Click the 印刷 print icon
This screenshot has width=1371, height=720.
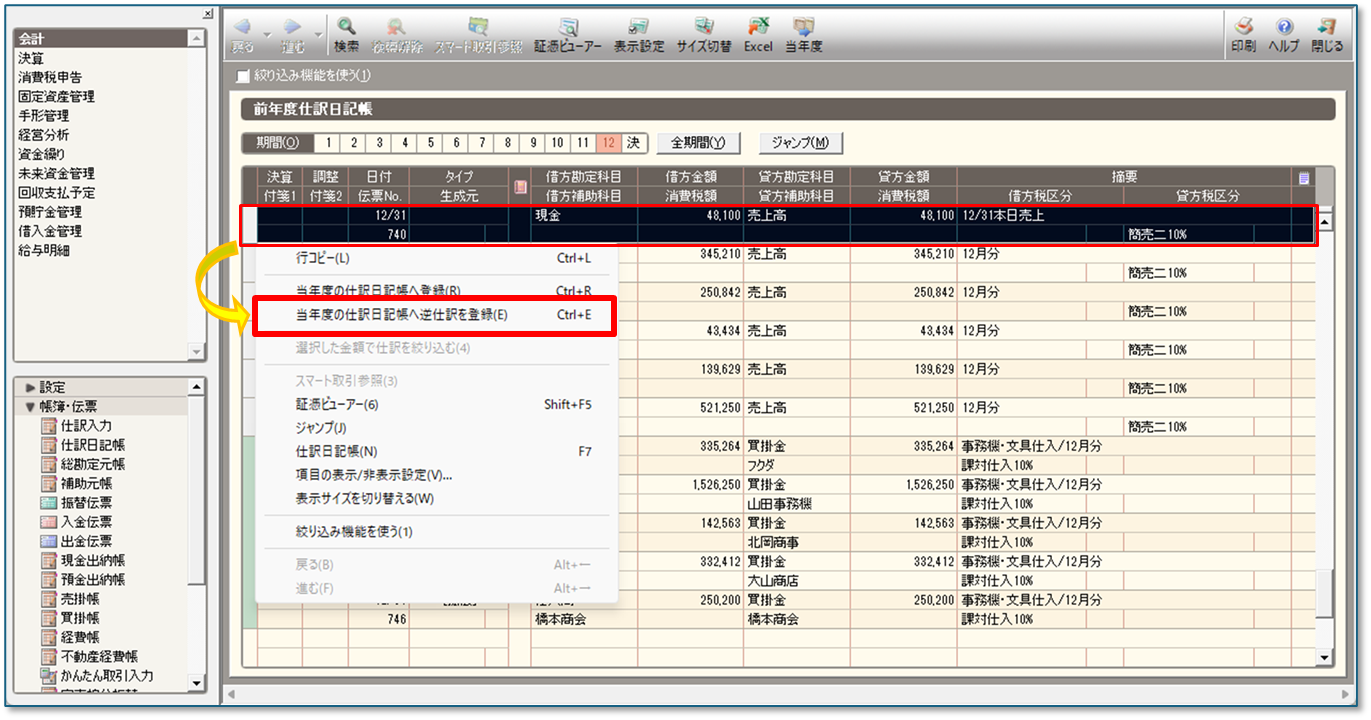click(x=1244, y=33)
